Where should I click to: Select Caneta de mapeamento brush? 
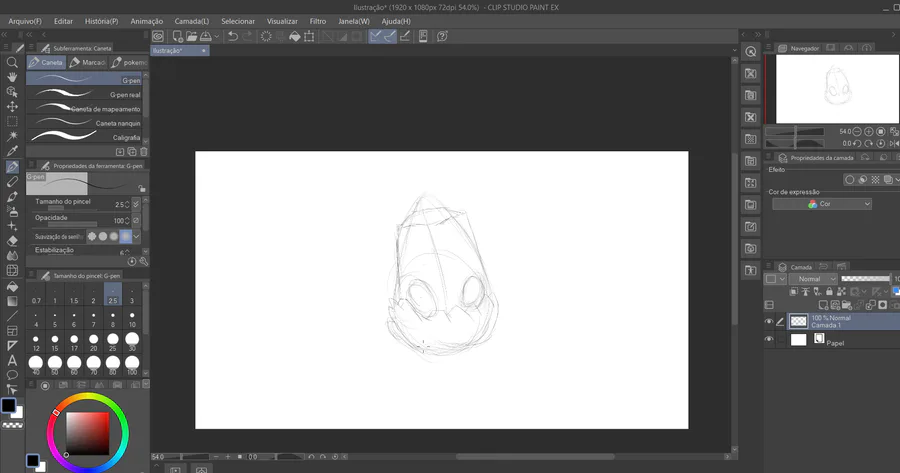pos(84,108)
